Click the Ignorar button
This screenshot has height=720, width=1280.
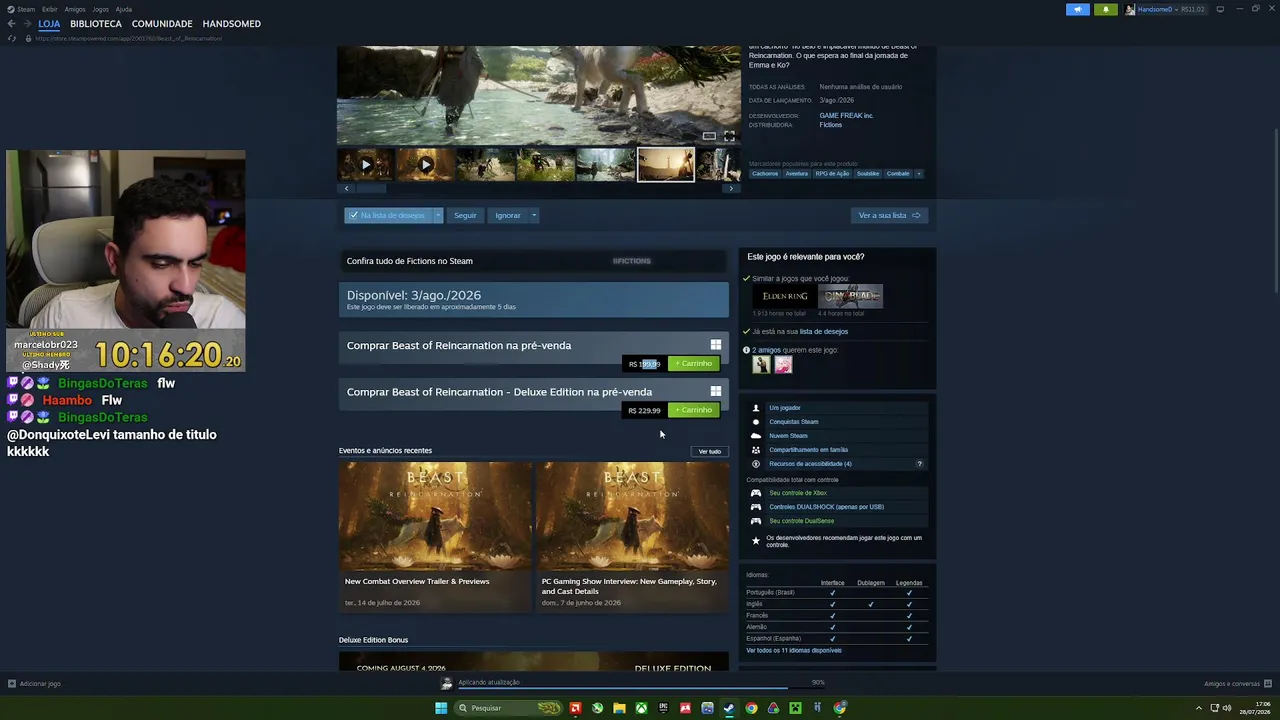[508, 215]
